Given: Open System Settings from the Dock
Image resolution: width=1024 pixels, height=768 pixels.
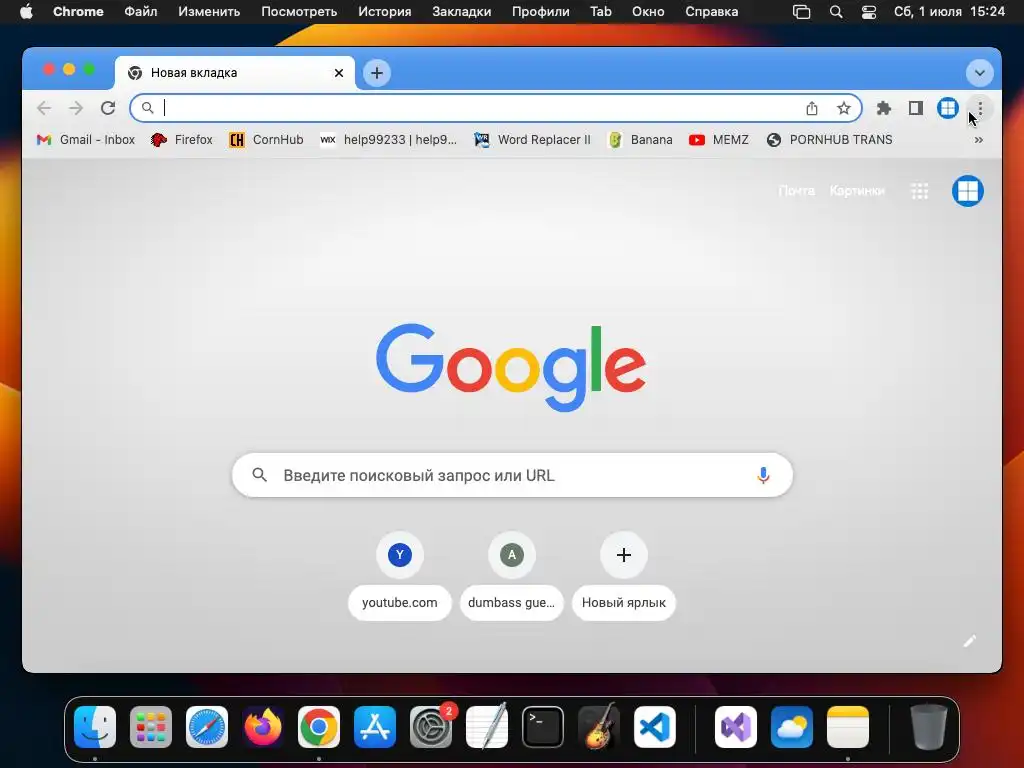Looking at the screenshot, I should tap(431, 727).
